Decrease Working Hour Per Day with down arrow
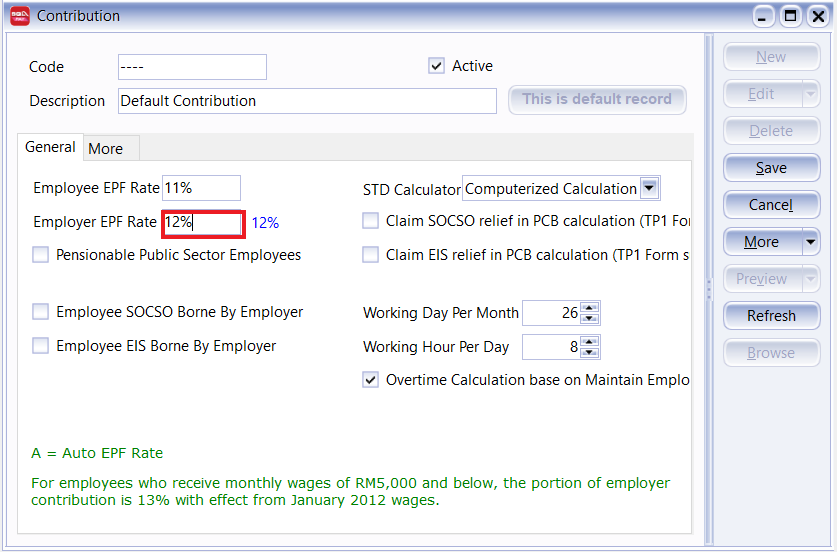This screenshot has height=552, width=837. click(x=589, y=352)
